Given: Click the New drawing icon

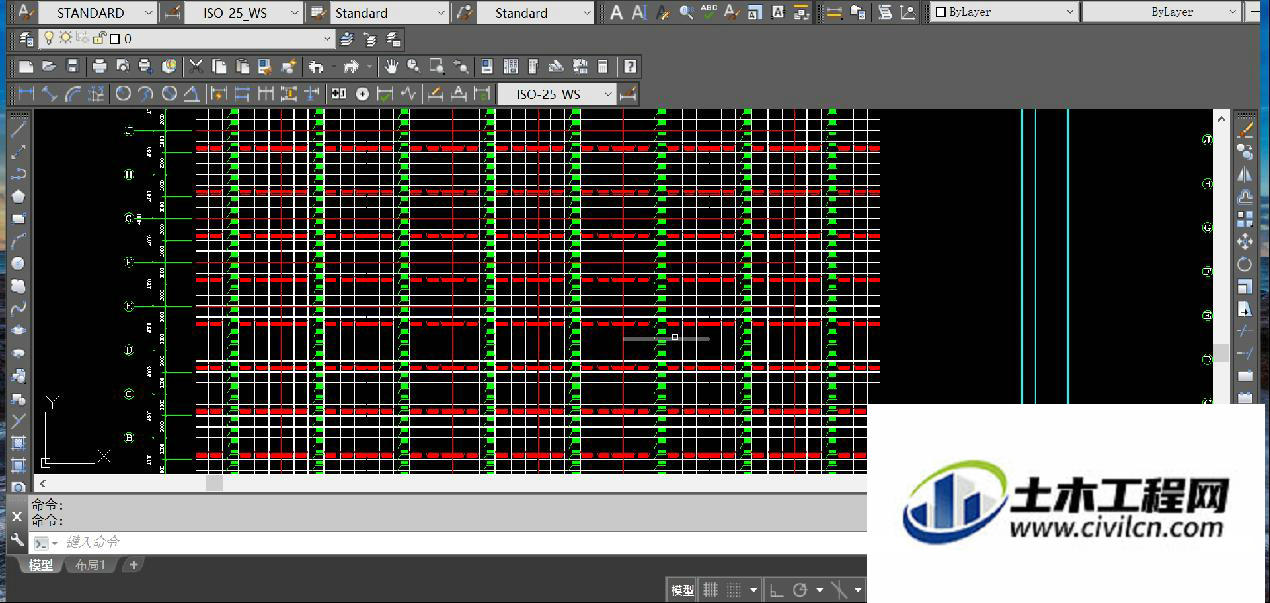Looking at the screenshot, I should (26, 67).
